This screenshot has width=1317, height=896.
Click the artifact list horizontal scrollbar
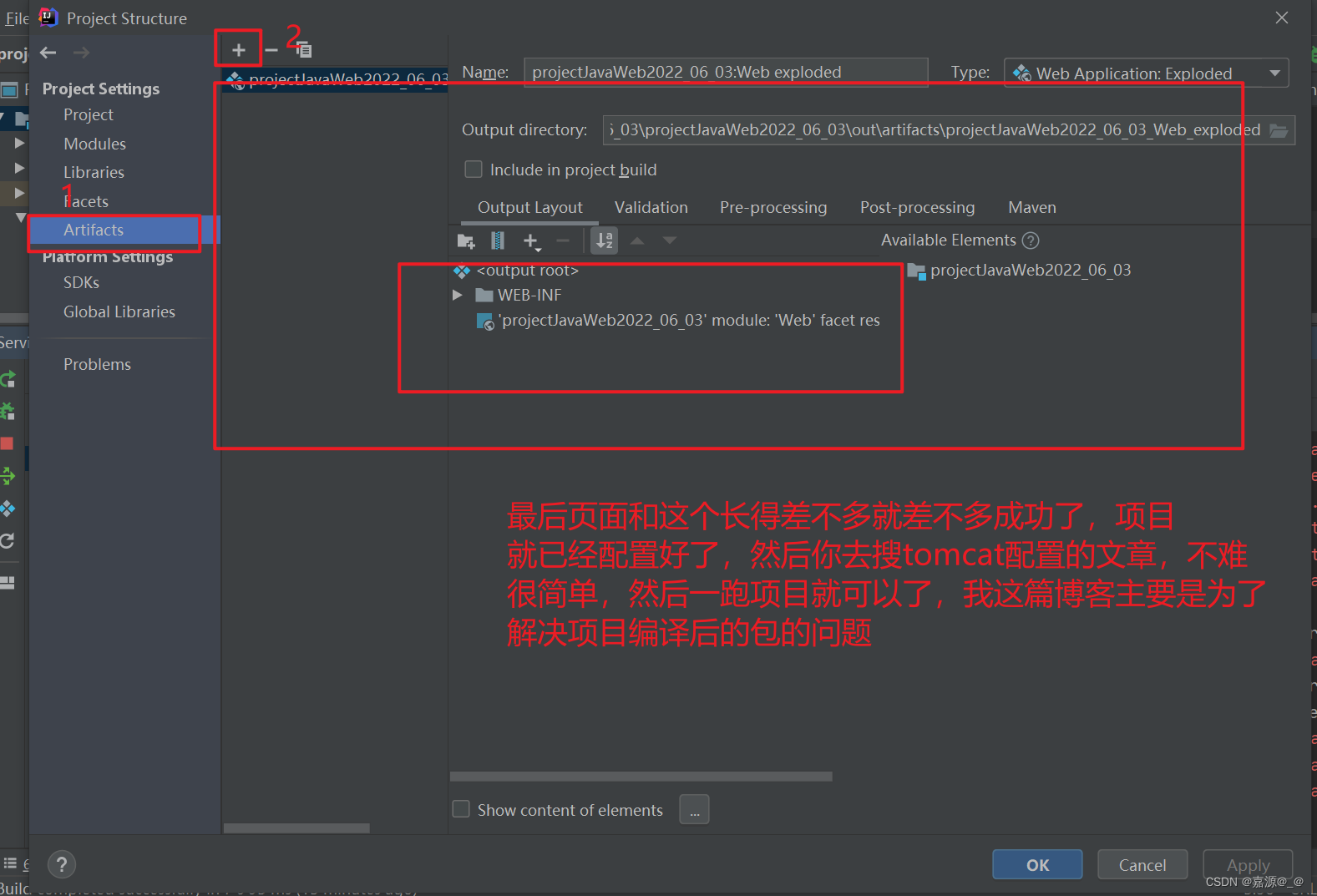point(296,828)
